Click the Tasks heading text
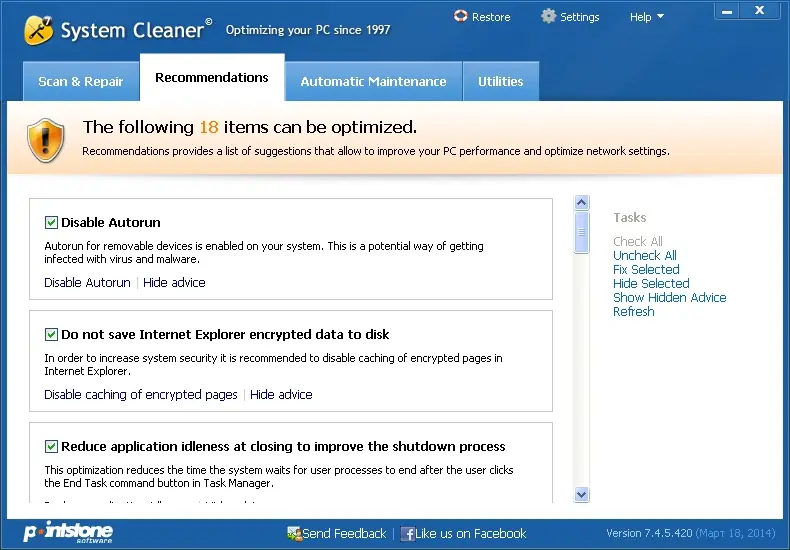790x550 pixels. (630, 218)
